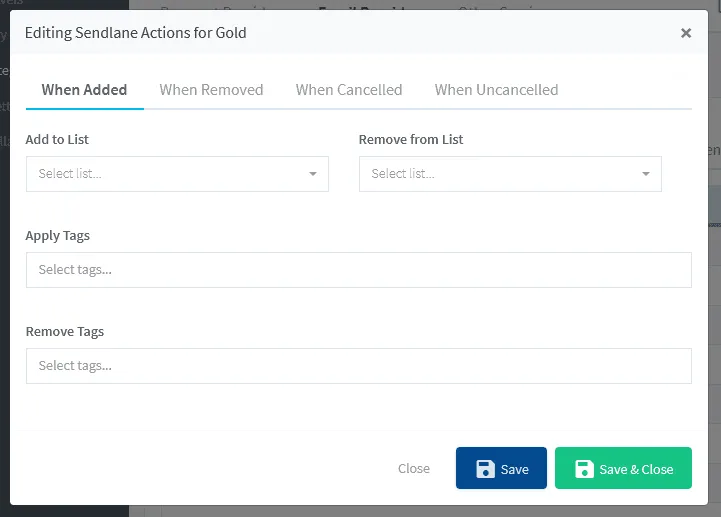The height and width of the screenshot is (517, 721).
Task: Click the Apply Tags label
Action: click(58, 236)
